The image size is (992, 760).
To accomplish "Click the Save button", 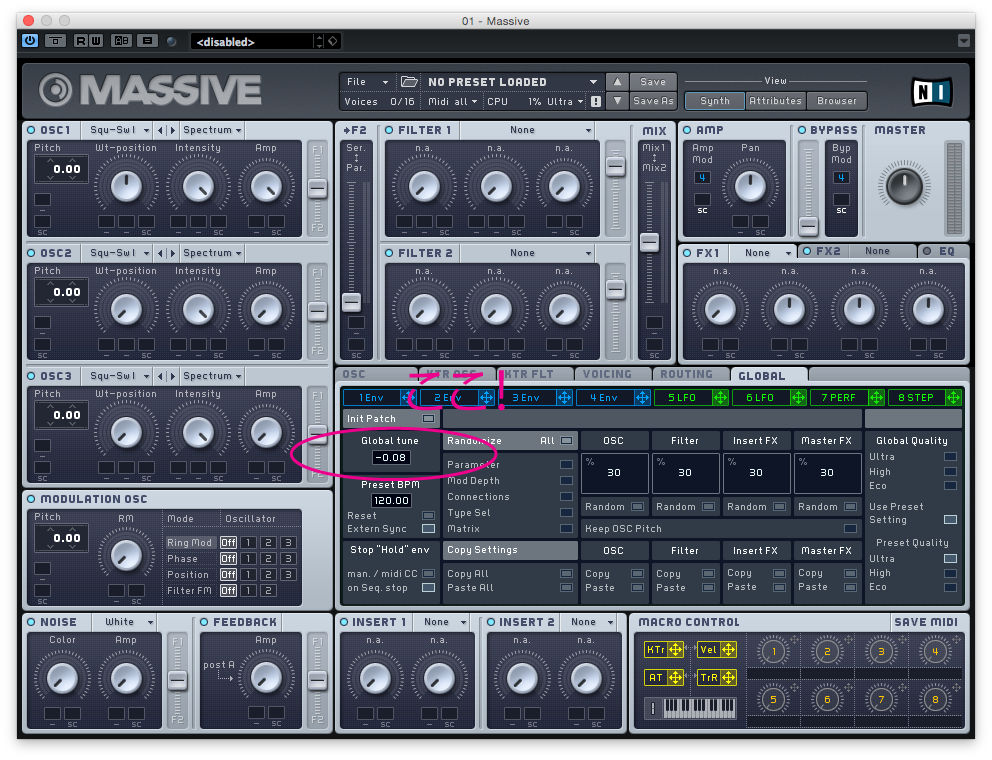I will (x=653, y=82).
